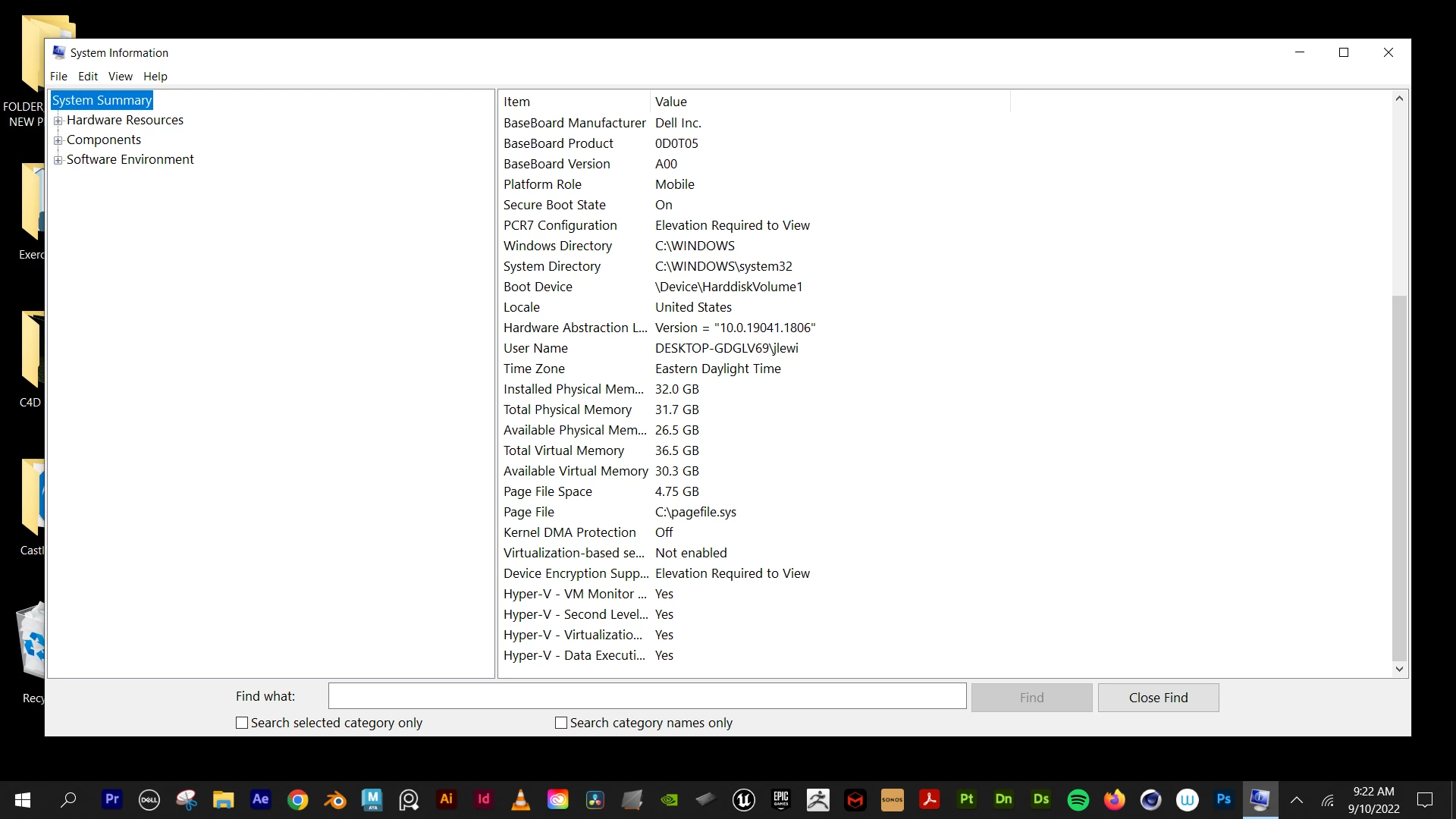
Task: Click the Item column header
Action: [x=574, y=102]
